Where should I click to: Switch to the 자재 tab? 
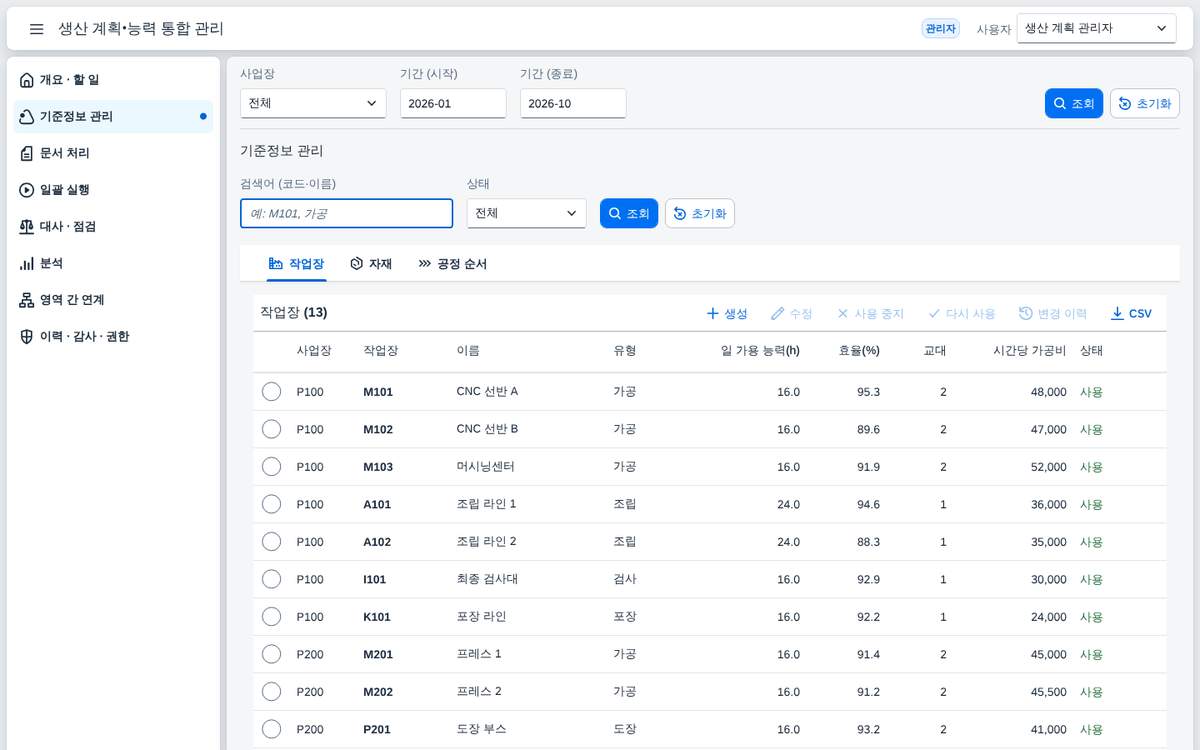[371, 264]
